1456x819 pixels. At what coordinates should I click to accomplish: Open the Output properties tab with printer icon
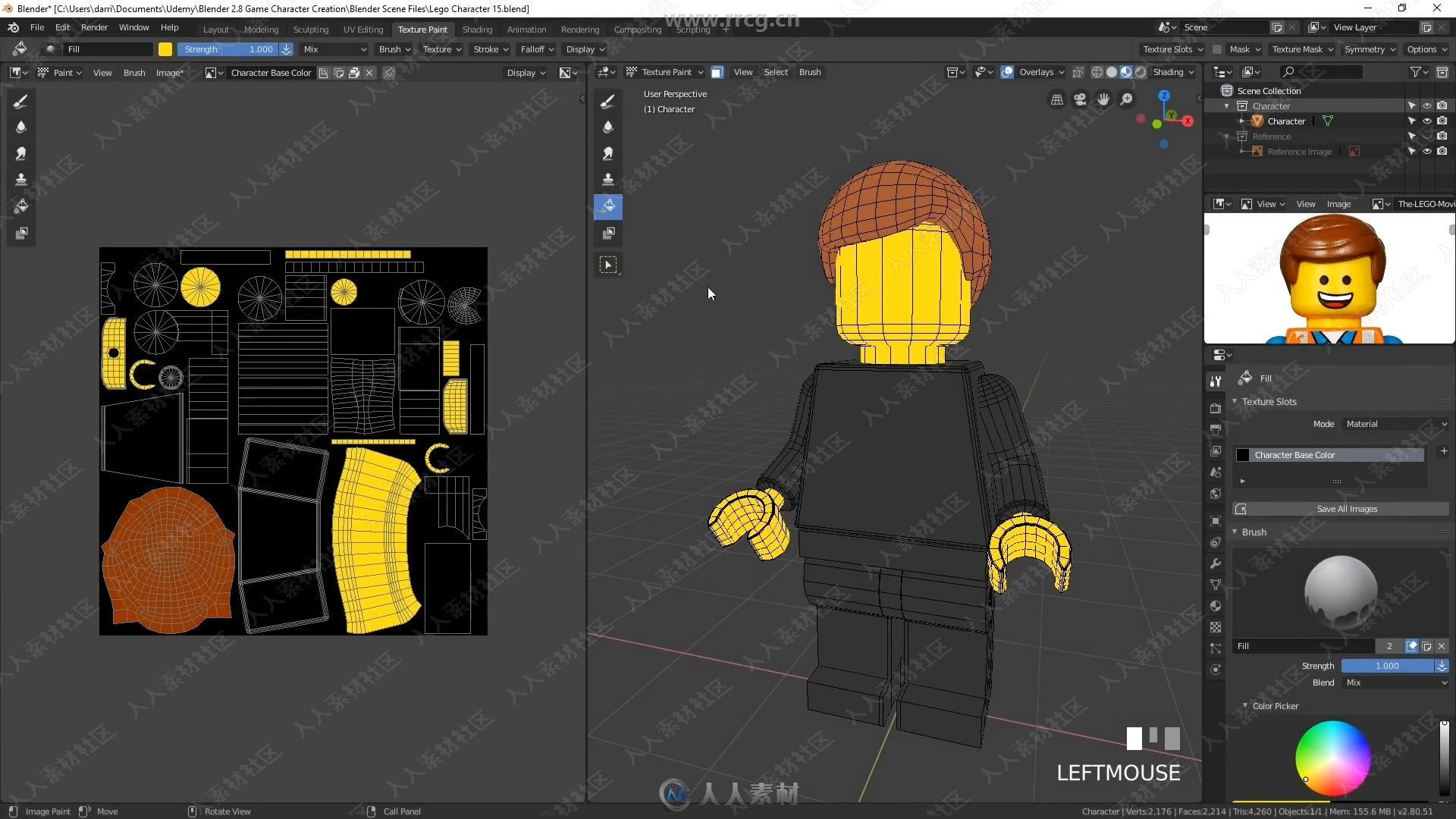1216,429
